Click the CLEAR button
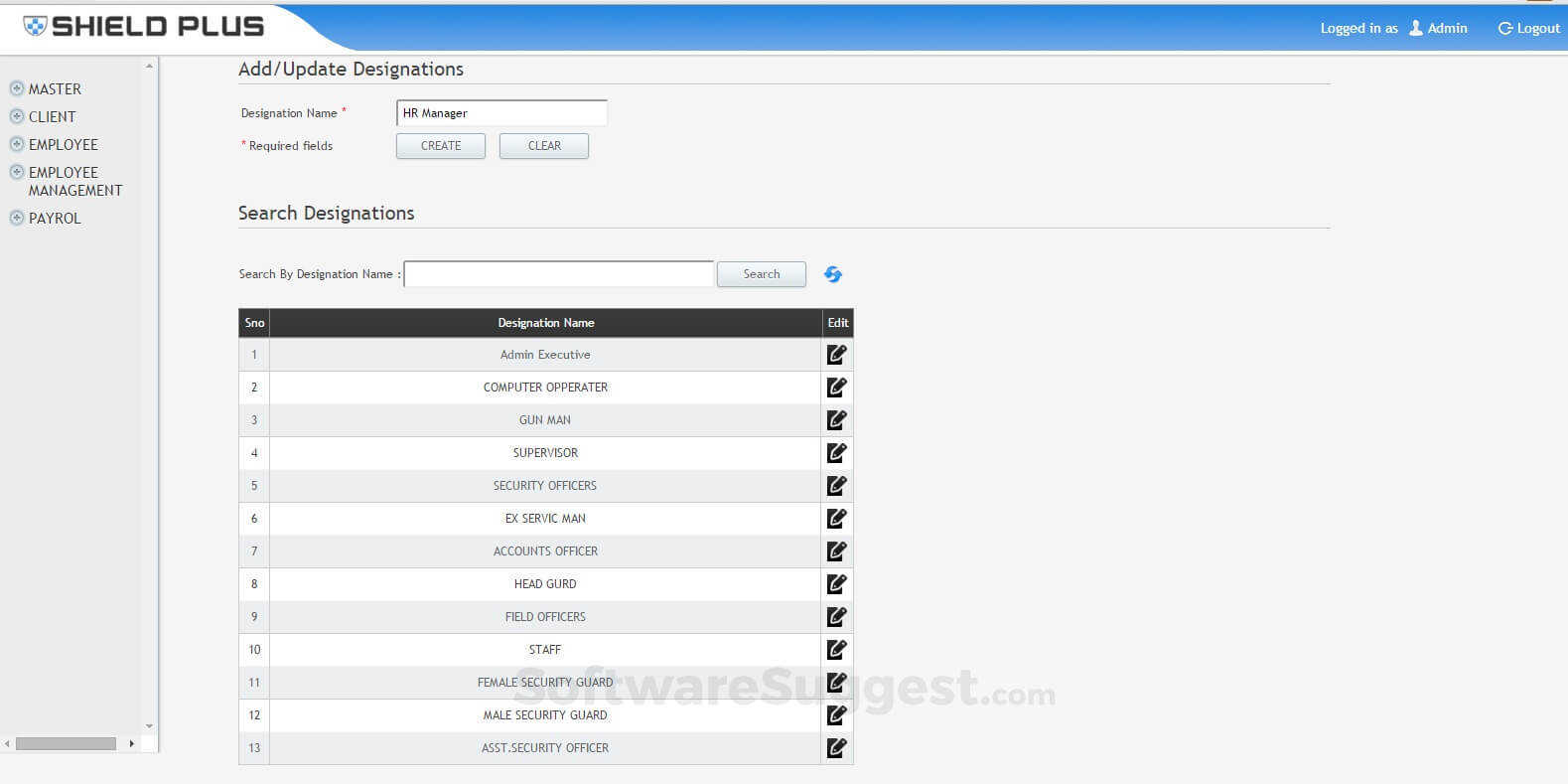 pyautogui.click(x=544, y=146)
